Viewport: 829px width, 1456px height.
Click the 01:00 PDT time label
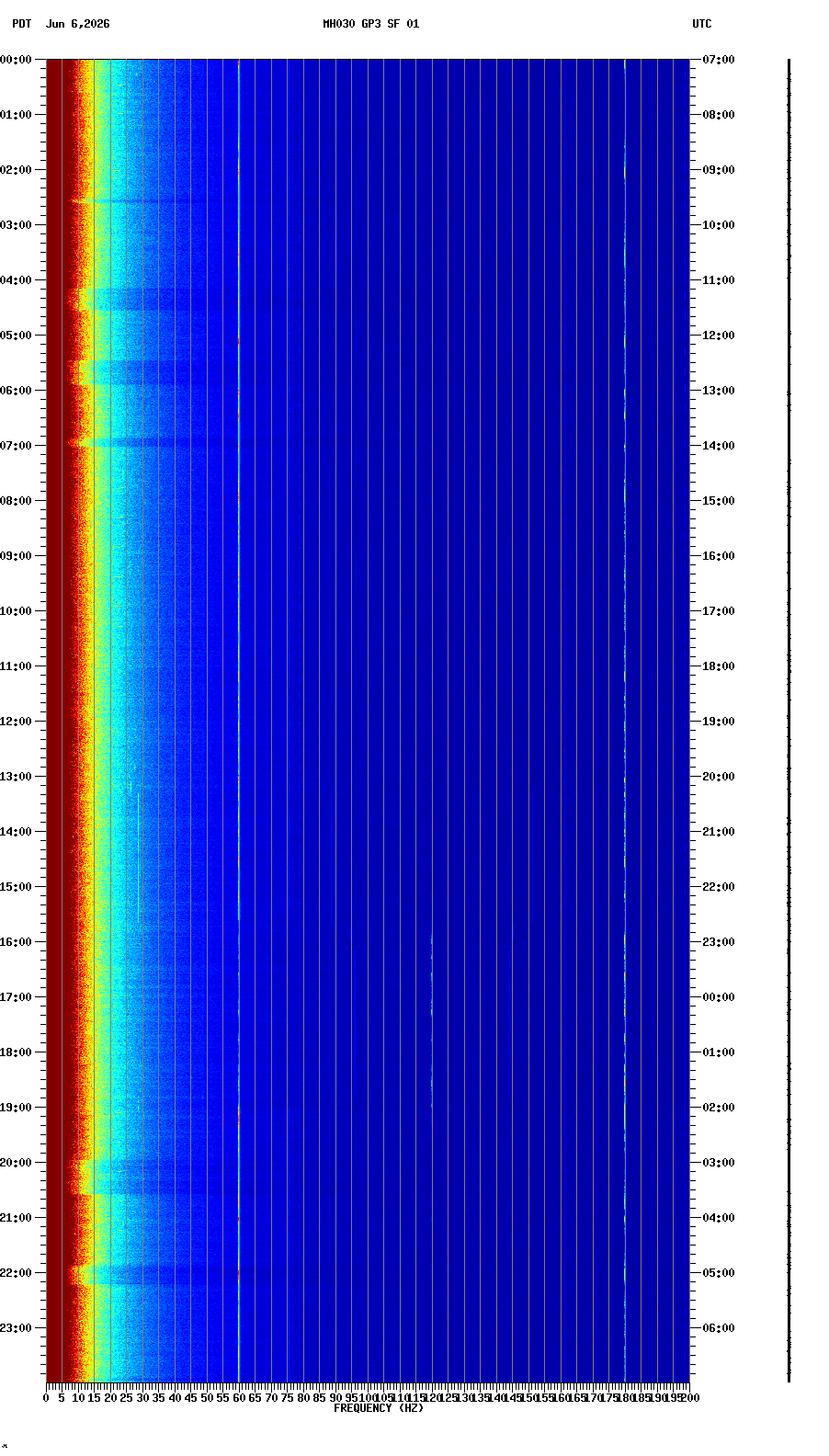pos(16,115)
